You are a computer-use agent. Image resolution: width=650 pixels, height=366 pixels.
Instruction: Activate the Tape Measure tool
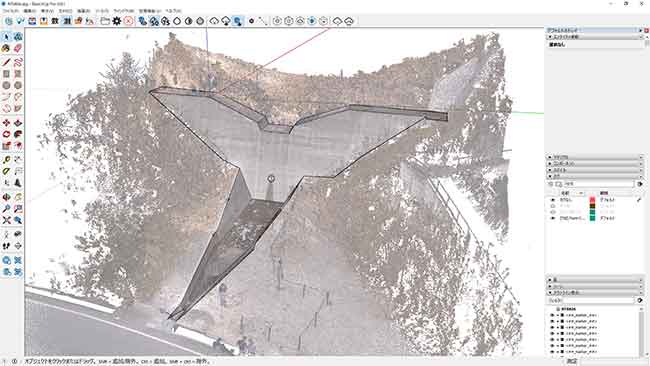(6, 160)
